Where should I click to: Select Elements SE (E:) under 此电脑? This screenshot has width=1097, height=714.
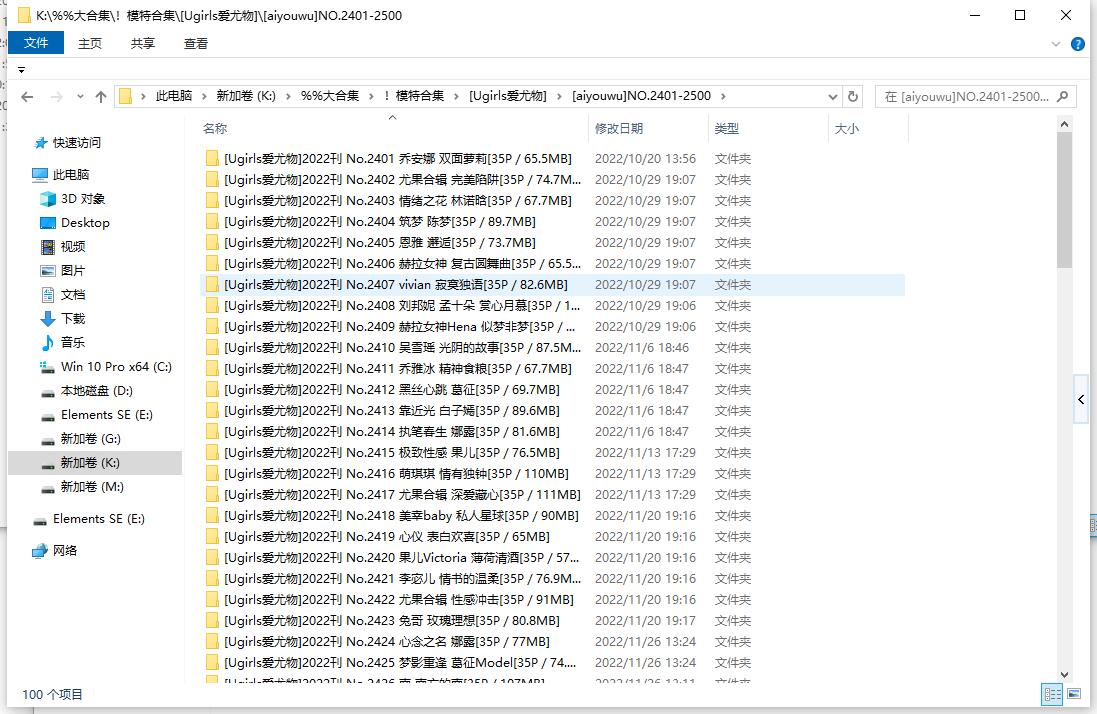click(106, 415)
